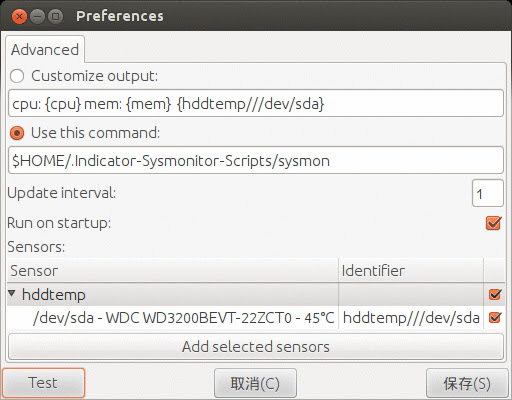
Task: Uncheck the /dev/sda sensor checkbox
Action: pos(495,317)
